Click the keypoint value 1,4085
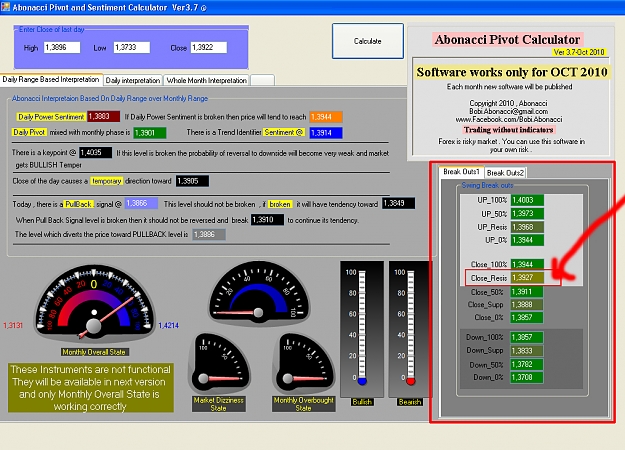The width and height of the screenshot is (625, 450). (x=95, y=152)
